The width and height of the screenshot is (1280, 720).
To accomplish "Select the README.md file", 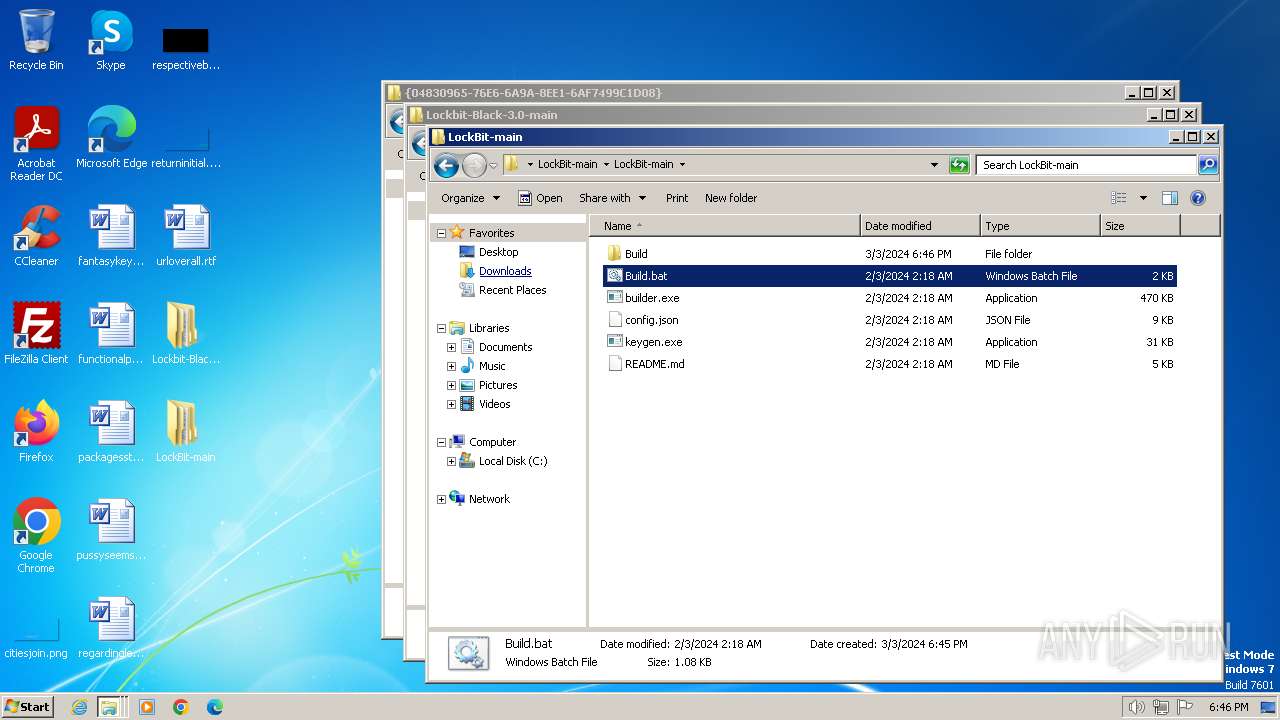I will (890, 364).
